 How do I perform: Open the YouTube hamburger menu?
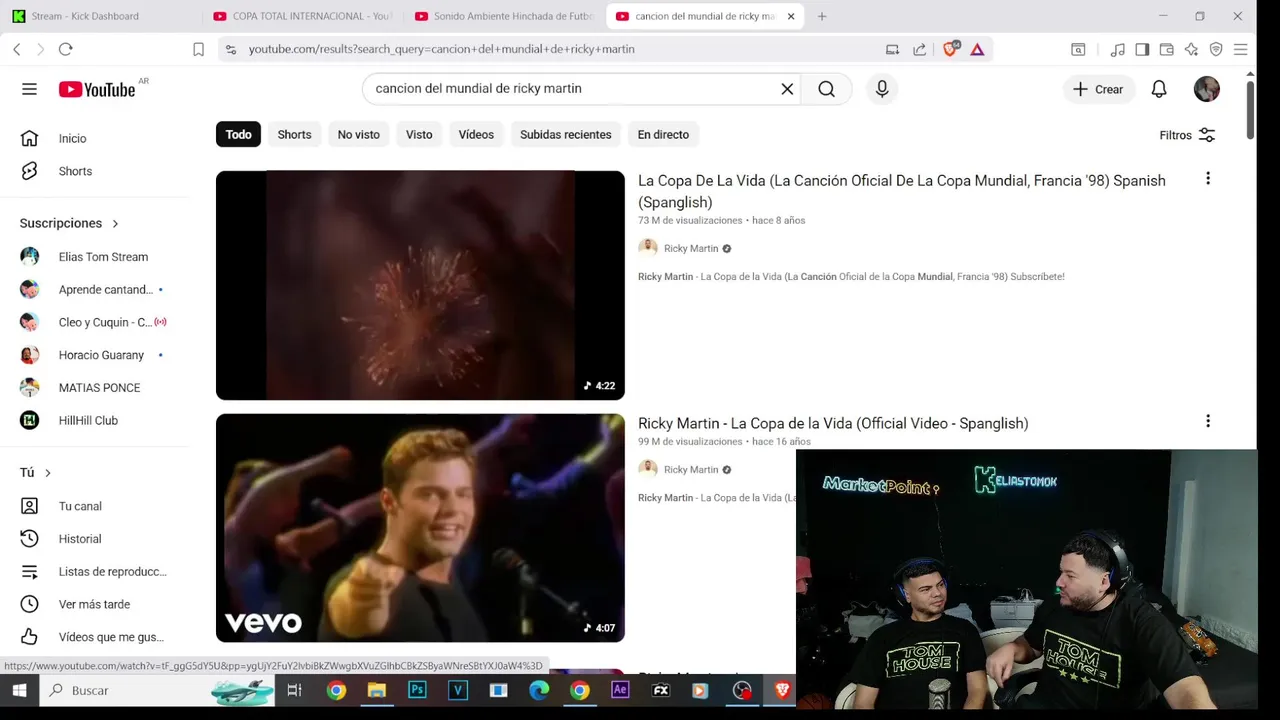29,89
